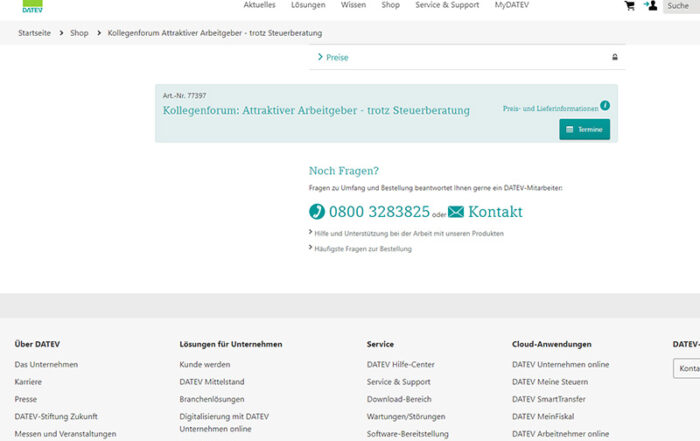Go to Shop breadcrumb
The height and width of the screenshot is (441, 700).
[x=79, y=33]
